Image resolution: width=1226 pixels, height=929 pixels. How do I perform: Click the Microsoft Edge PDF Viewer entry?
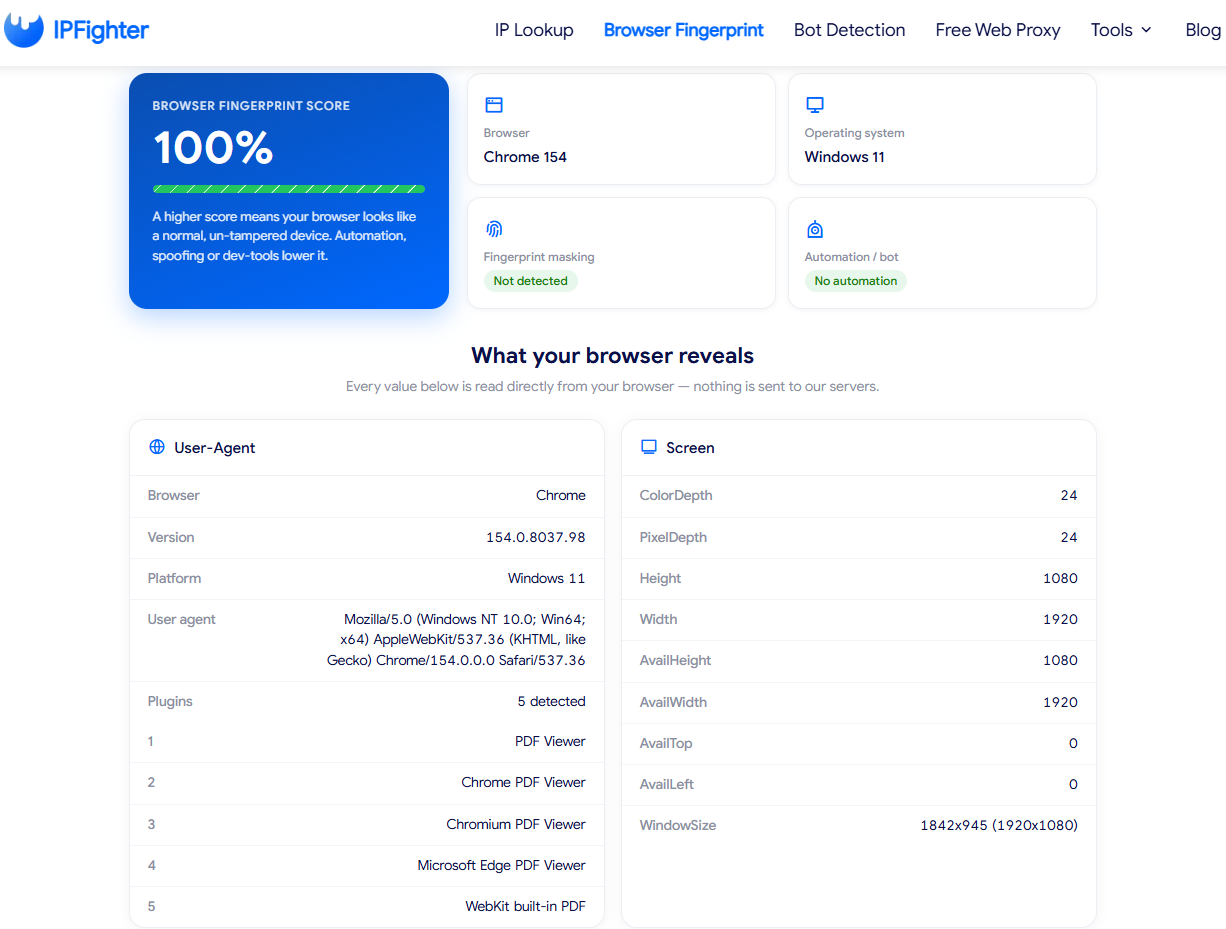pyautogui.click(x=502, y=865)
